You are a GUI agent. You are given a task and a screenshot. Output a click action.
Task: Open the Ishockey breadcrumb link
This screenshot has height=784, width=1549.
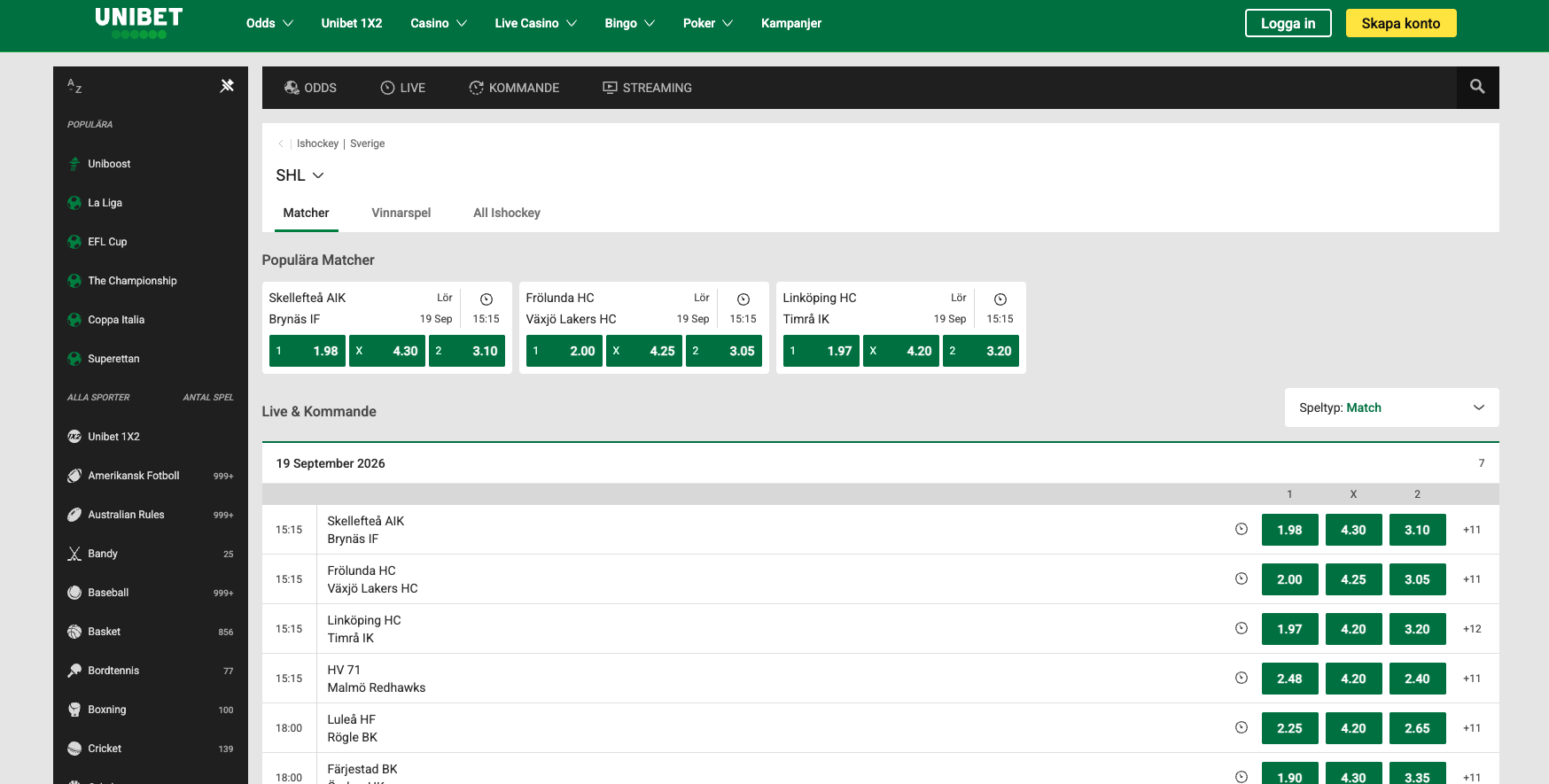tap(317, 144)
